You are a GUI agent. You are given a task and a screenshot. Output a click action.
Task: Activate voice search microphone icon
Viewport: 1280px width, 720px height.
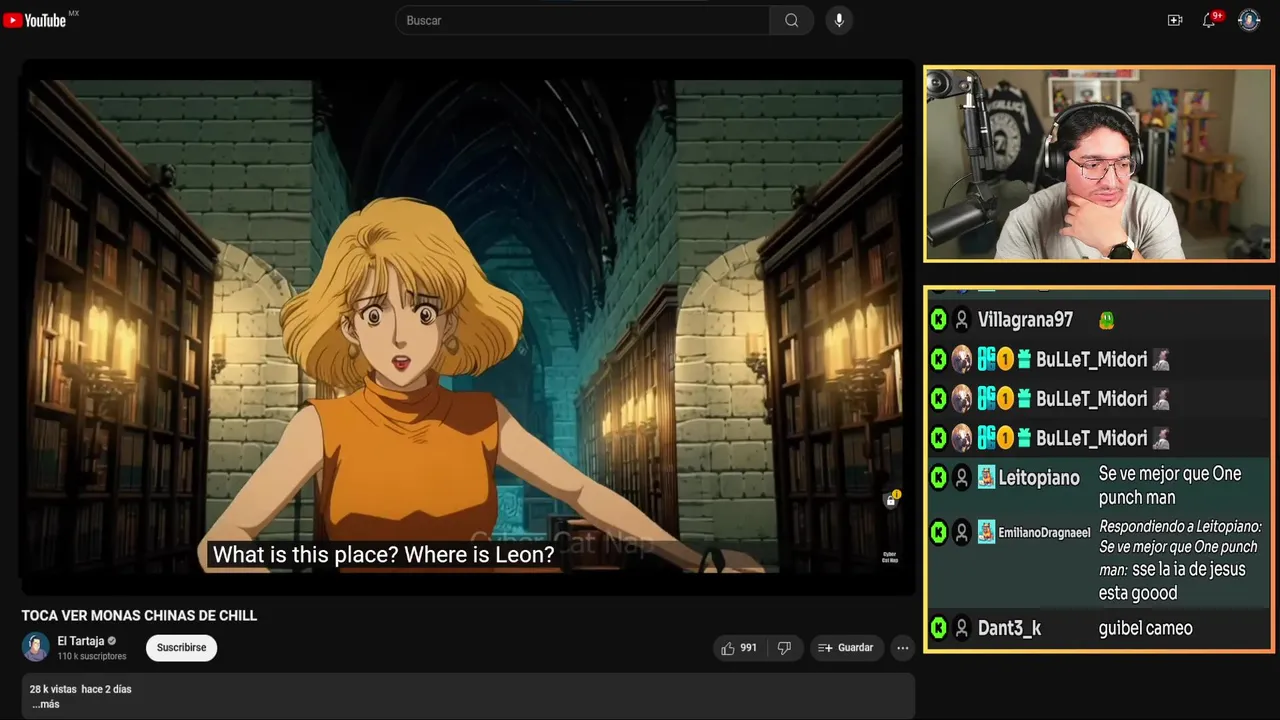tap(839, 20)
